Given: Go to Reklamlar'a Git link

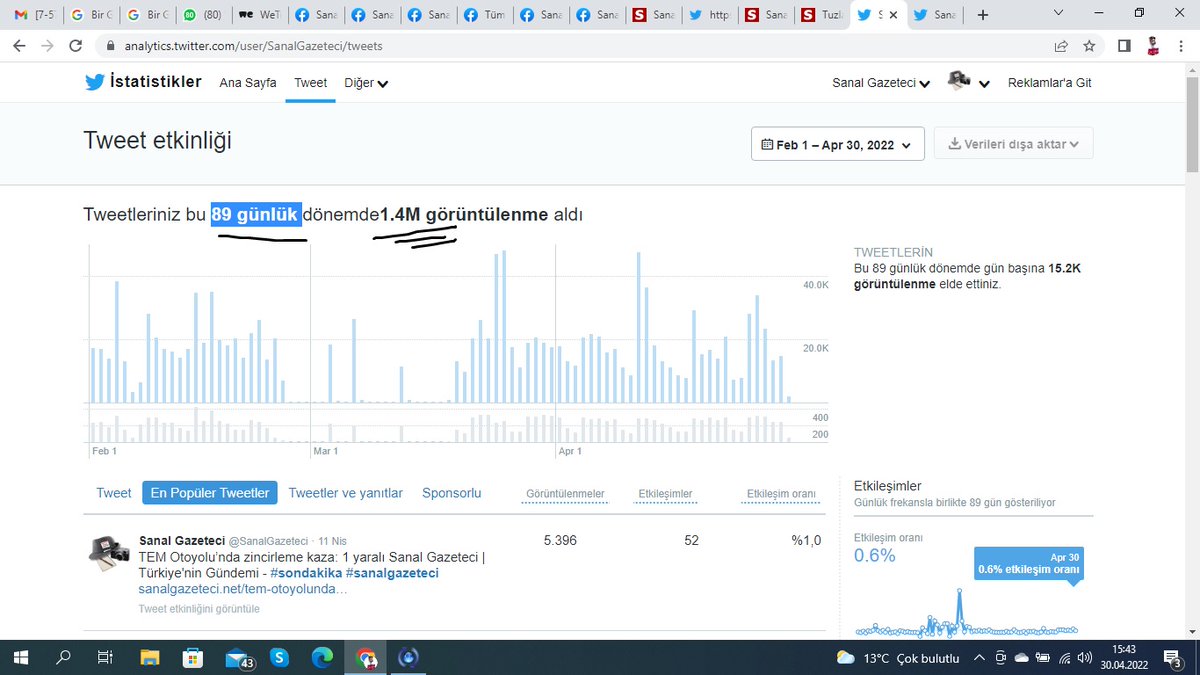Looking at the screenshot, I should pyautogui.click(x=1049, y=83).
